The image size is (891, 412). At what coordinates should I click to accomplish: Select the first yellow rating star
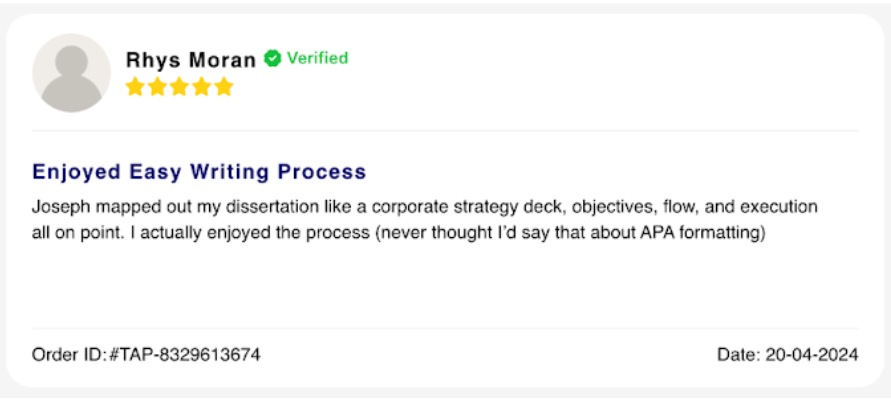click(x=135, y=88)
